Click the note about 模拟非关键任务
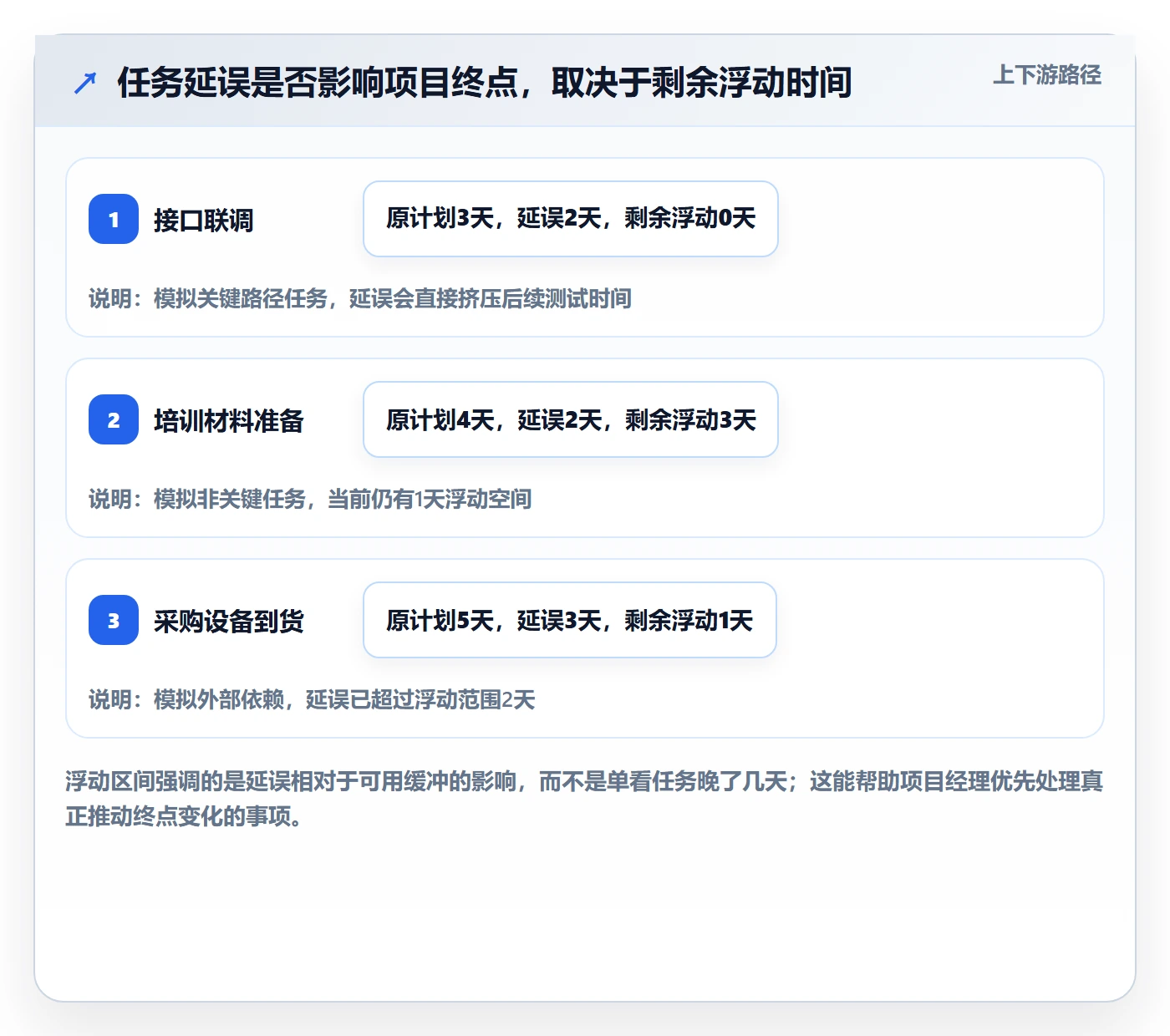The height and width of the screenshot is (1036, 1170). [x=310, y=499]
